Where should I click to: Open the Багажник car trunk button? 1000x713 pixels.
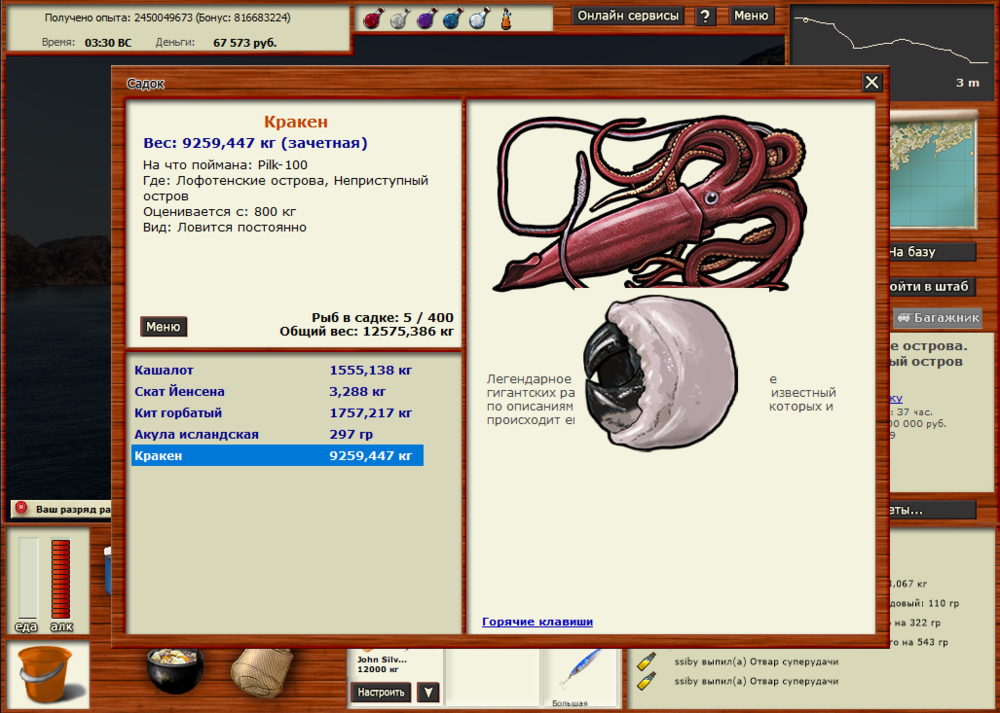pyautogui.click(x=938, y=318)
